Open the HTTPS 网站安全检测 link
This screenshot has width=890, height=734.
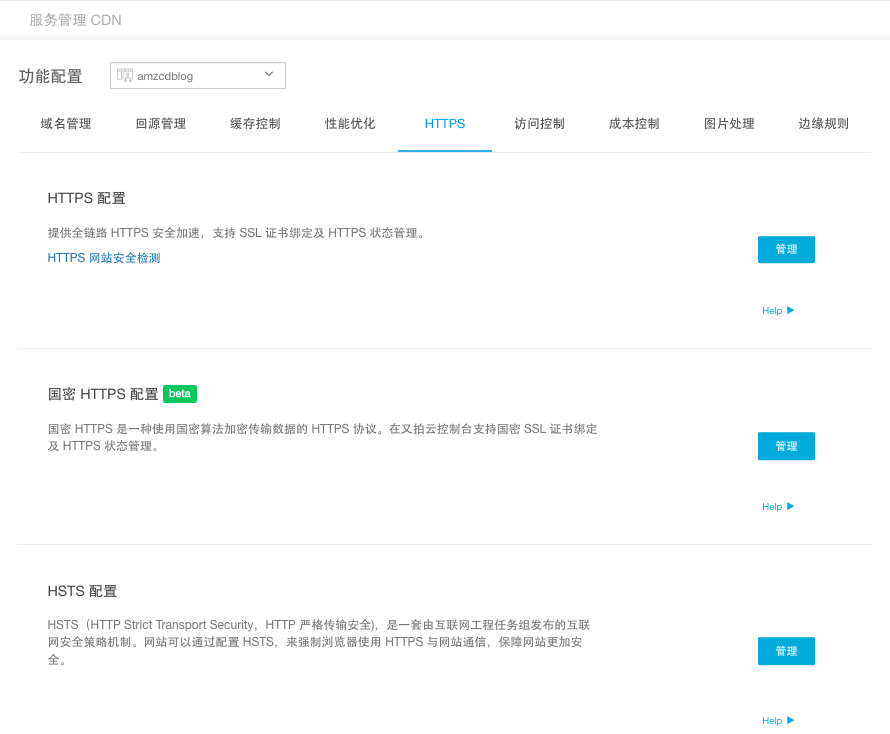point(104,258)
